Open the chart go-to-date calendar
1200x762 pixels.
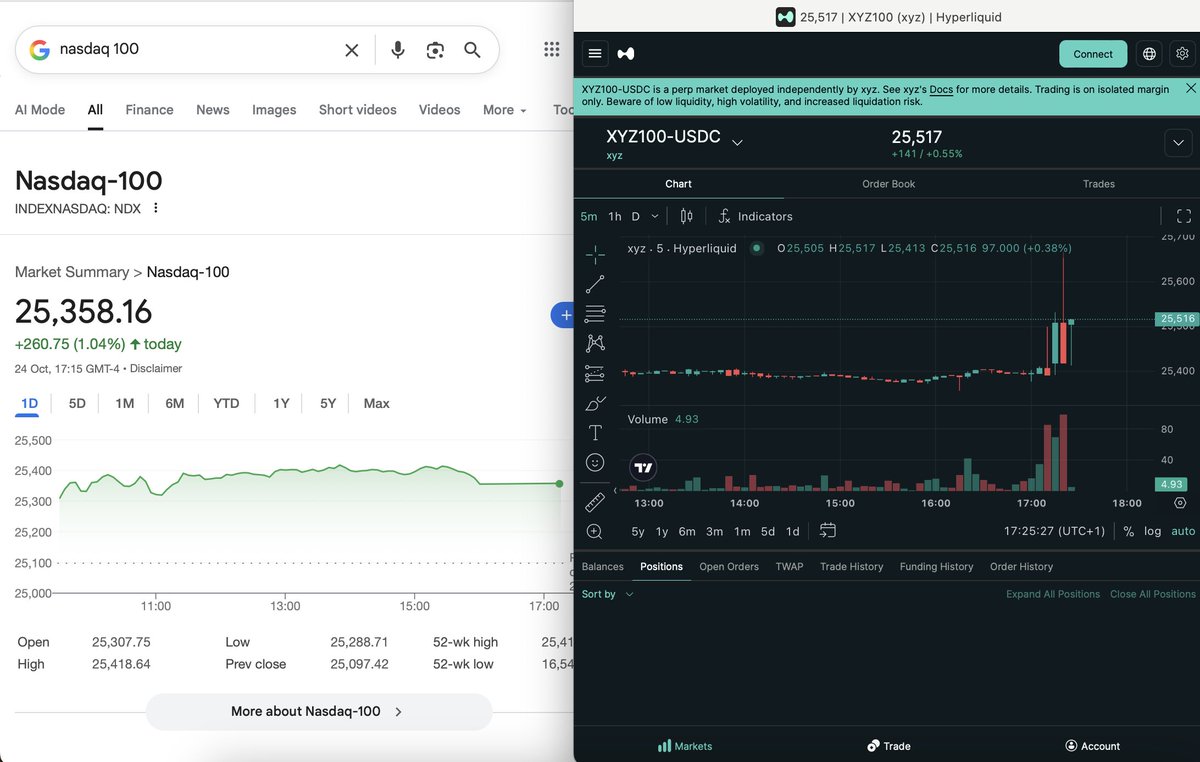coord(828,531)
